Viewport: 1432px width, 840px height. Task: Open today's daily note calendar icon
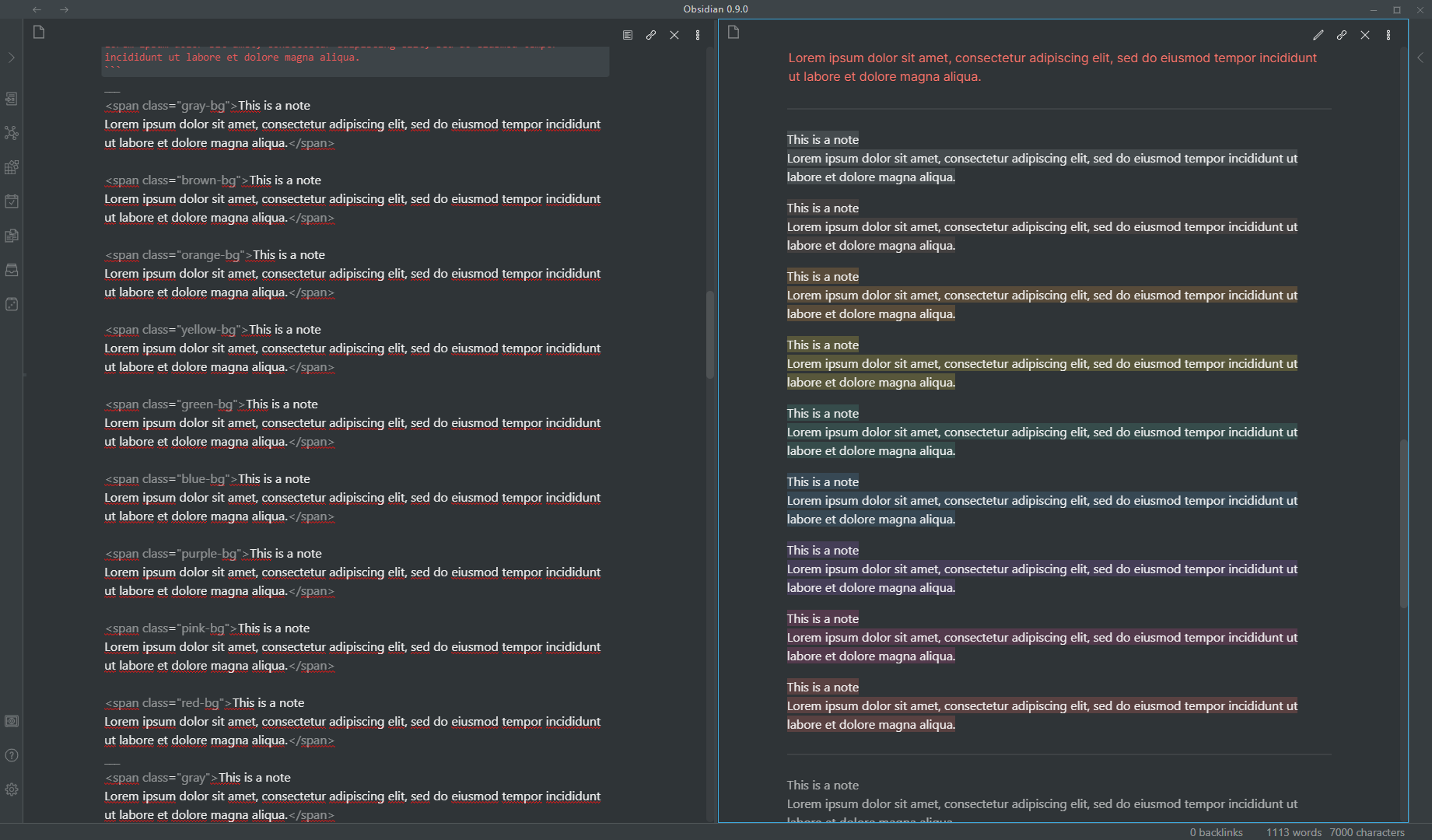[12, 201]
